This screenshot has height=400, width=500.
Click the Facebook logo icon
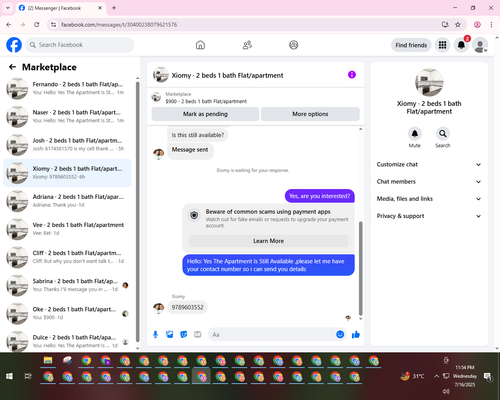point(14,45)
